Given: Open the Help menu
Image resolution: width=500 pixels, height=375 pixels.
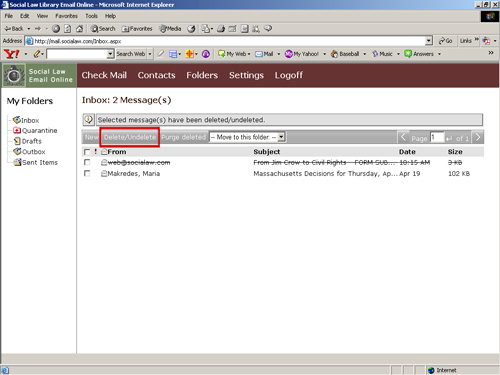Looking at the screenshot, I should 110,16.
